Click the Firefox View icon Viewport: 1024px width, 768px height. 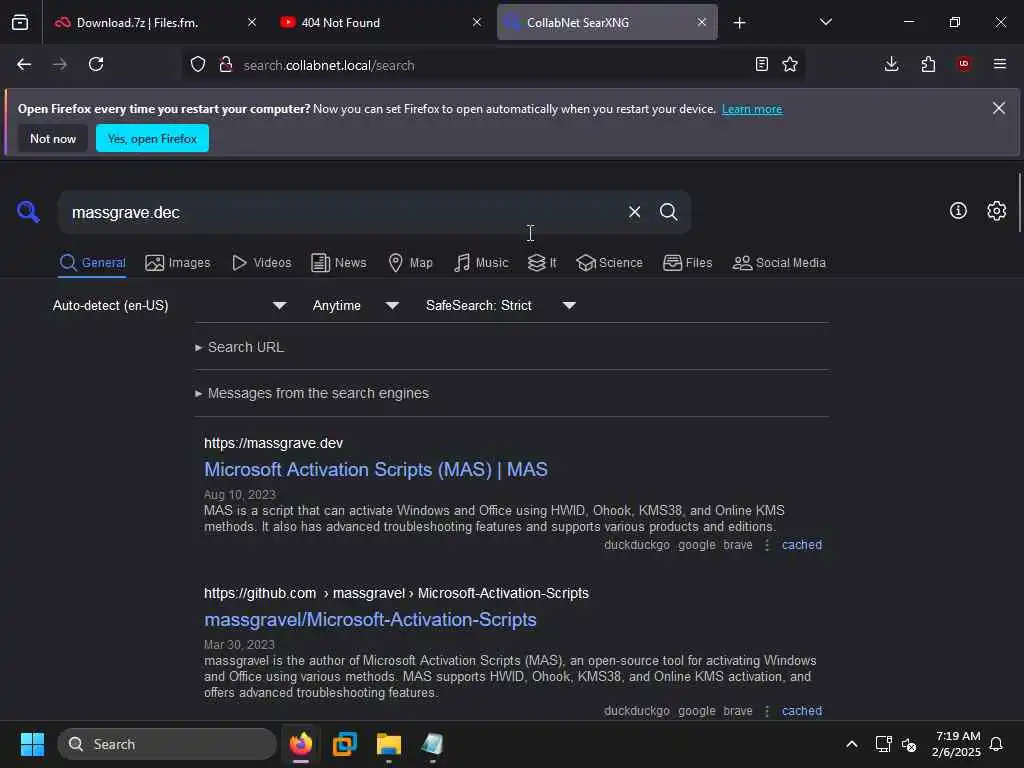tap(20, 22)
